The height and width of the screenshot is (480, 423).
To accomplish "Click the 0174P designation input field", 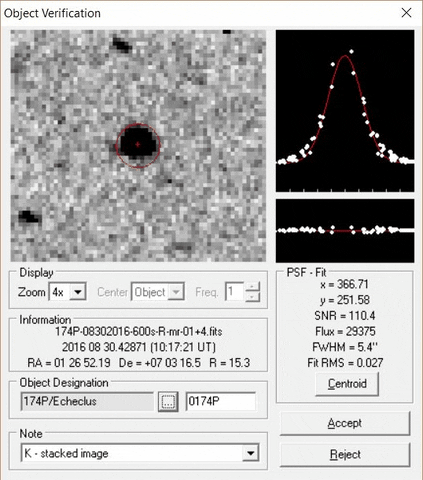I will [221, 401].
